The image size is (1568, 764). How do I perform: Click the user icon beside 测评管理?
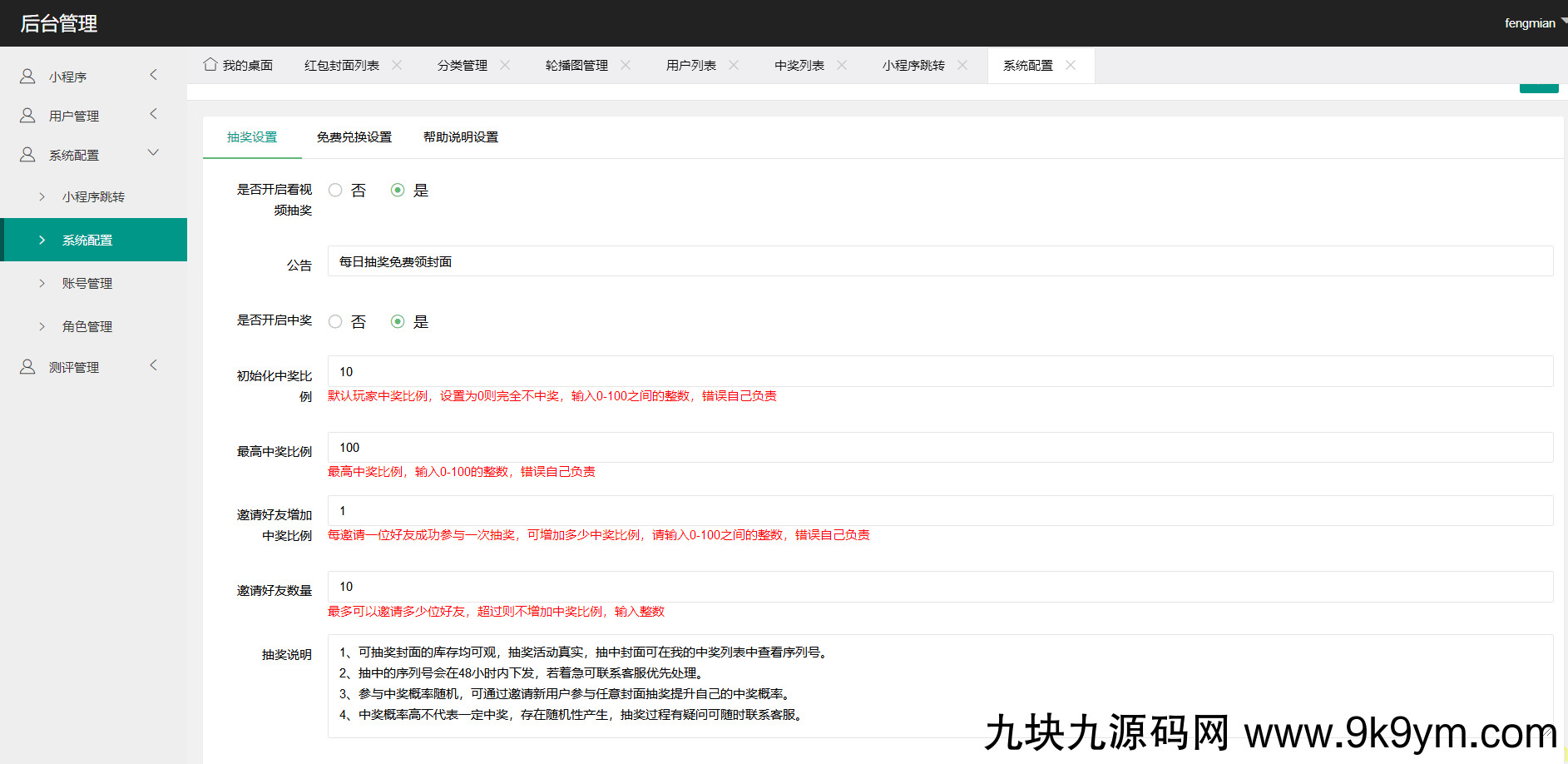[27, 367]
